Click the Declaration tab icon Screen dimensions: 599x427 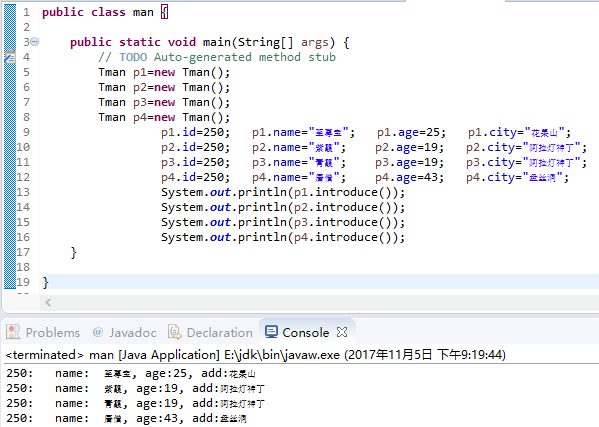click(x=175, y=332)
